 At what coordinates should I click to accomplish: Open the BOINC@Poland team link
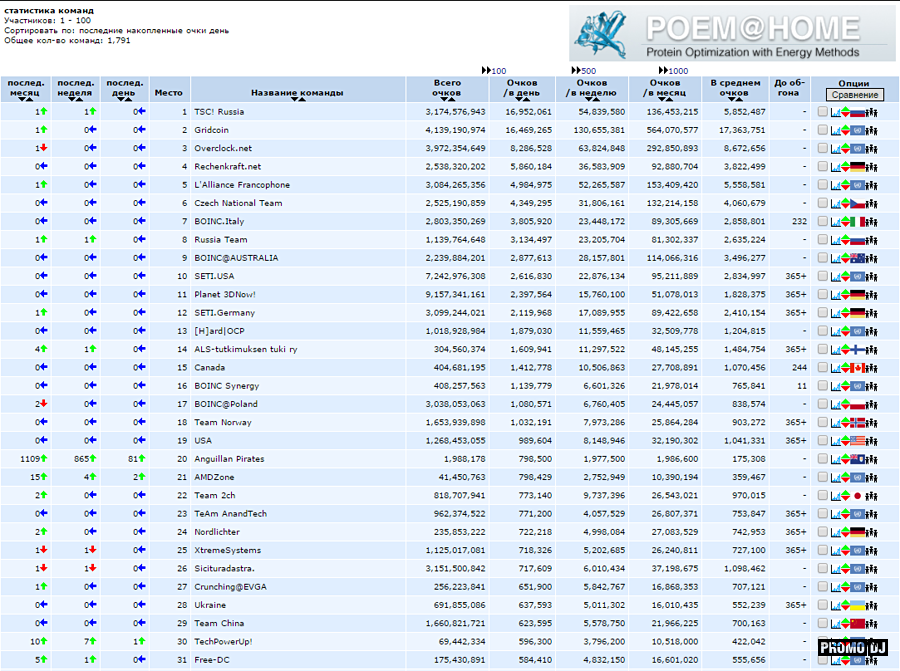pos(226,404)
